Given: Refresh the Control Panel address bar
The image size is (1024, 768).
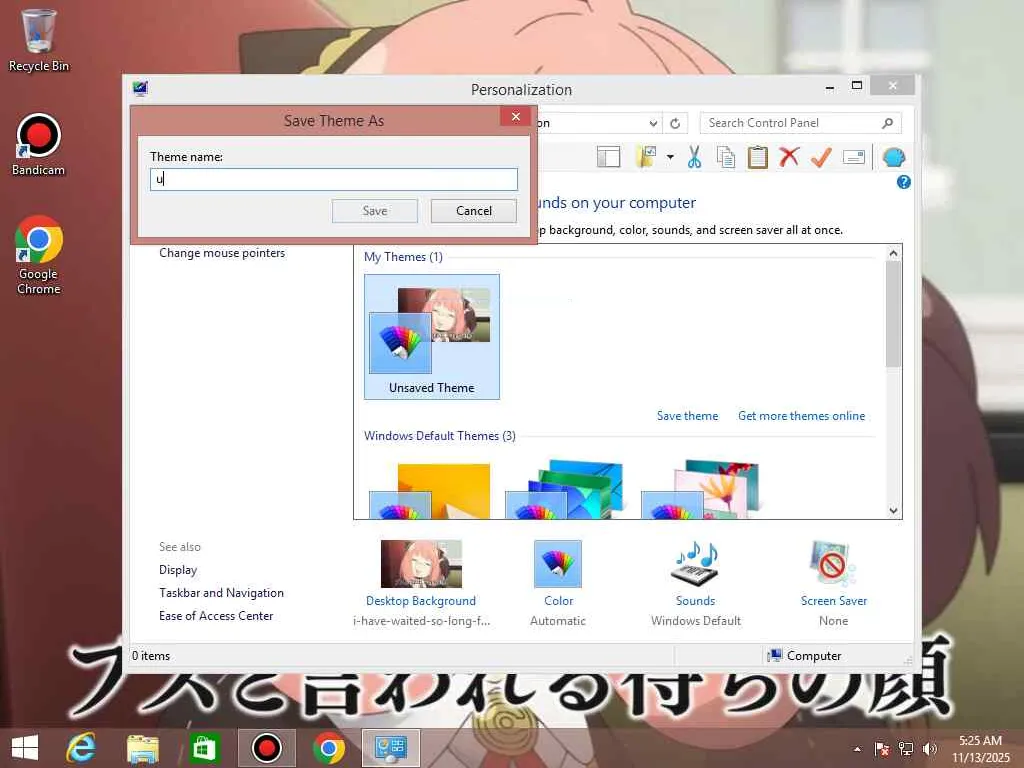Looking at the screenshot, I should coord(675,123).
